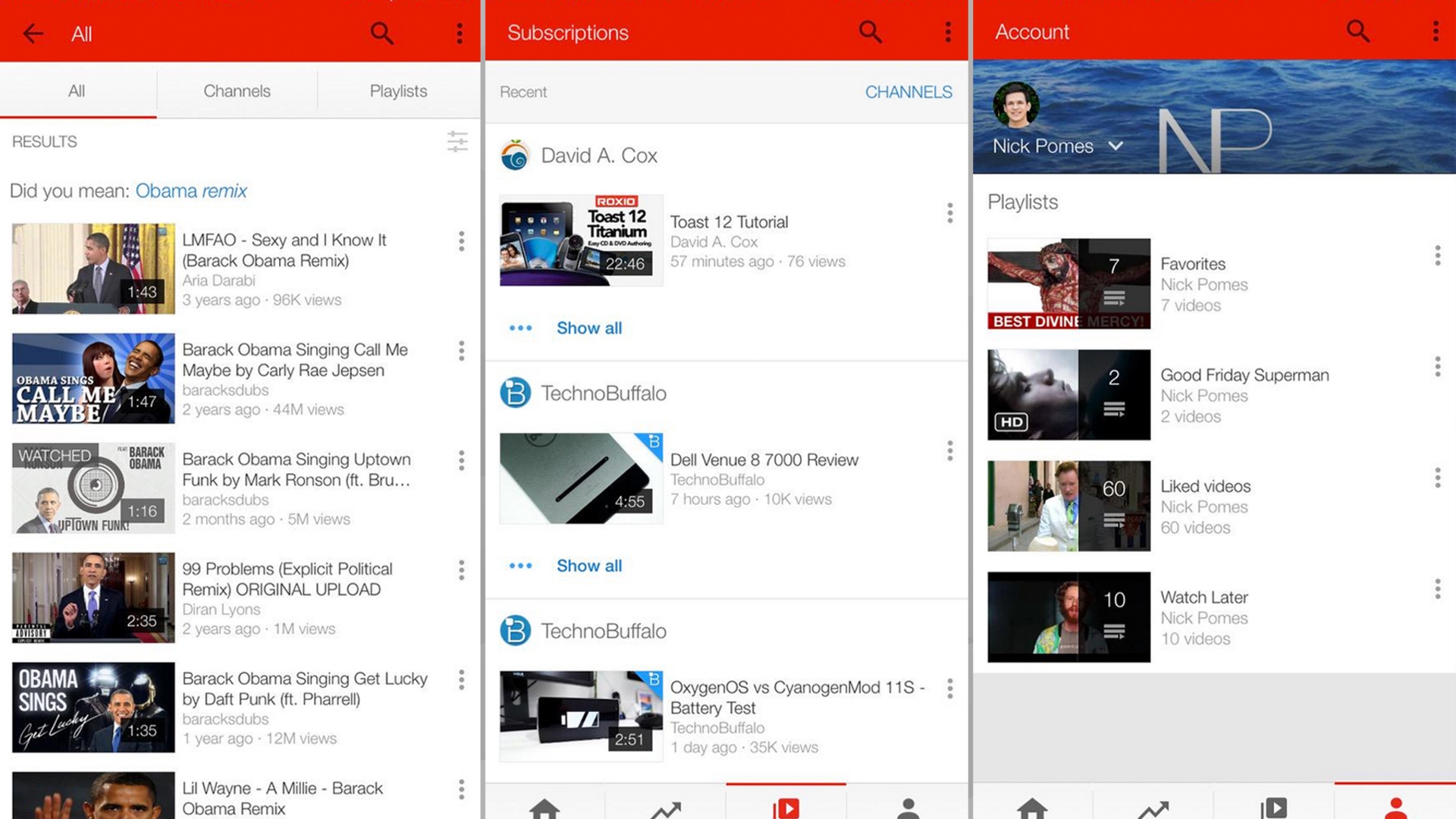Tap the red Account icon in Account bottom bar
Image resolution: width=1456 pixels, height=819 pixels.
[1395, 808]
